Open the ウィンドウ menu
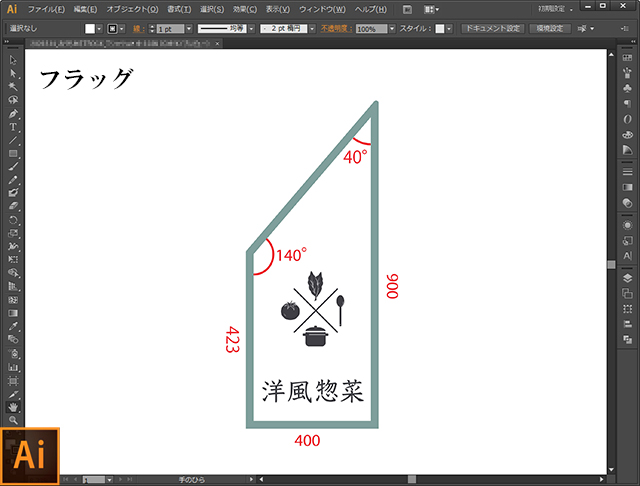 (x=322, y=9)
